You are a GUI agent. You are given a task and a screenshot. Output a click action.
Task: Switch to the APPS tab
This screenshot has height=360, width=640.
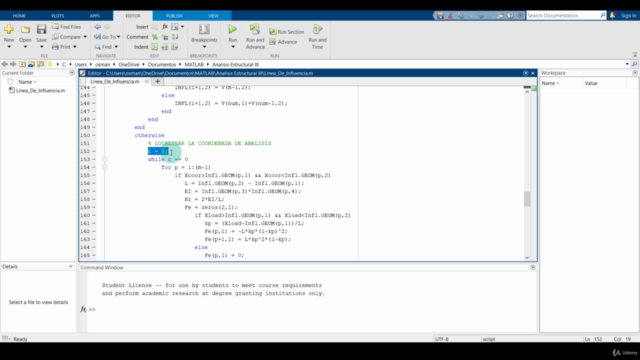95,16
